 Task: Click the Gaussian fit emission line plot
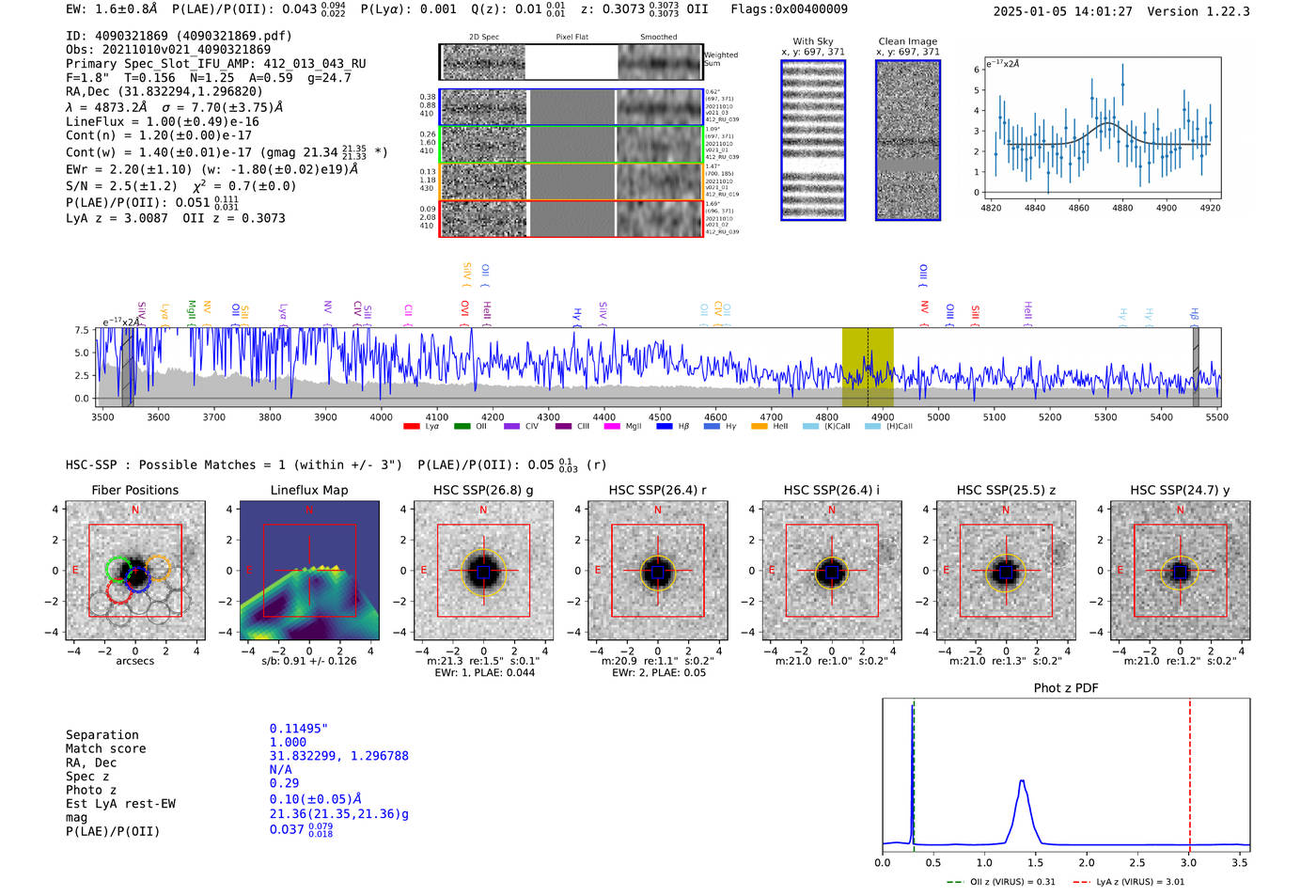pyautogui.click(x=1102, y=128)
